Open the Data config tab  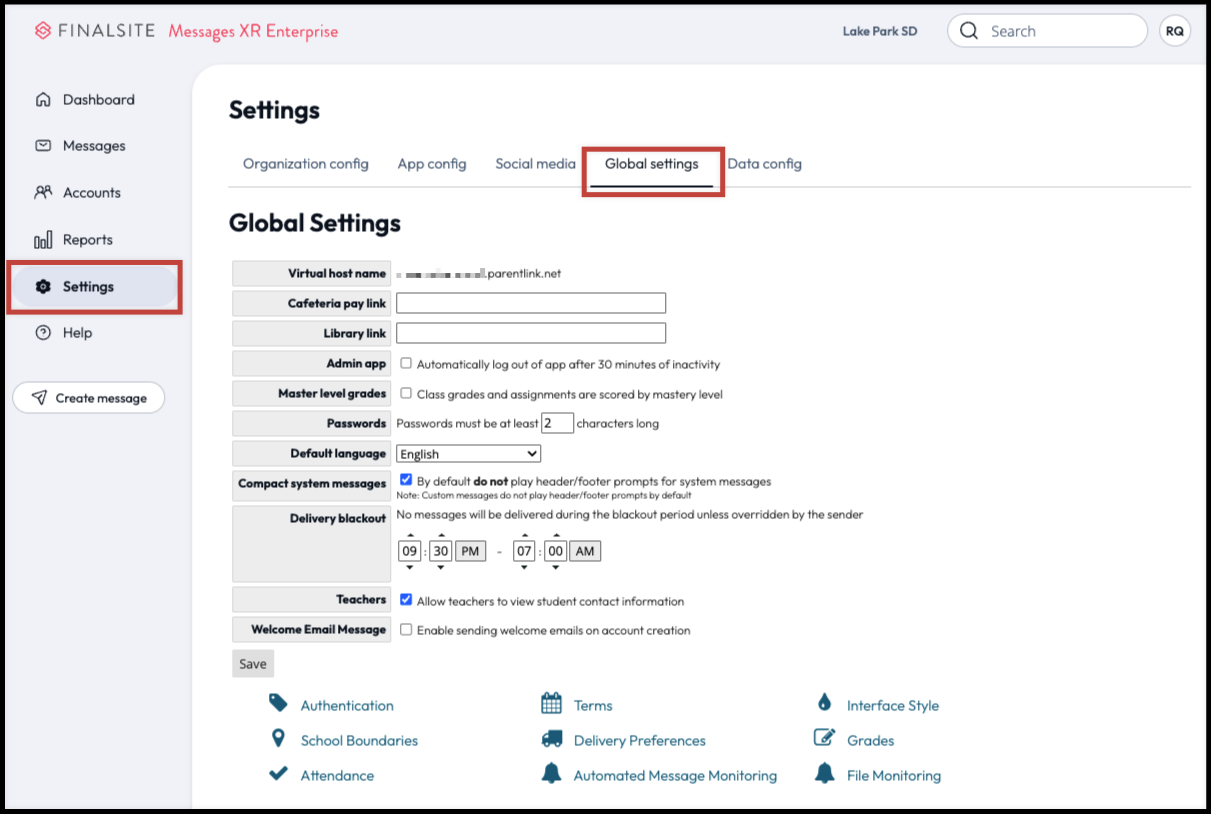(x=765, y=164)
